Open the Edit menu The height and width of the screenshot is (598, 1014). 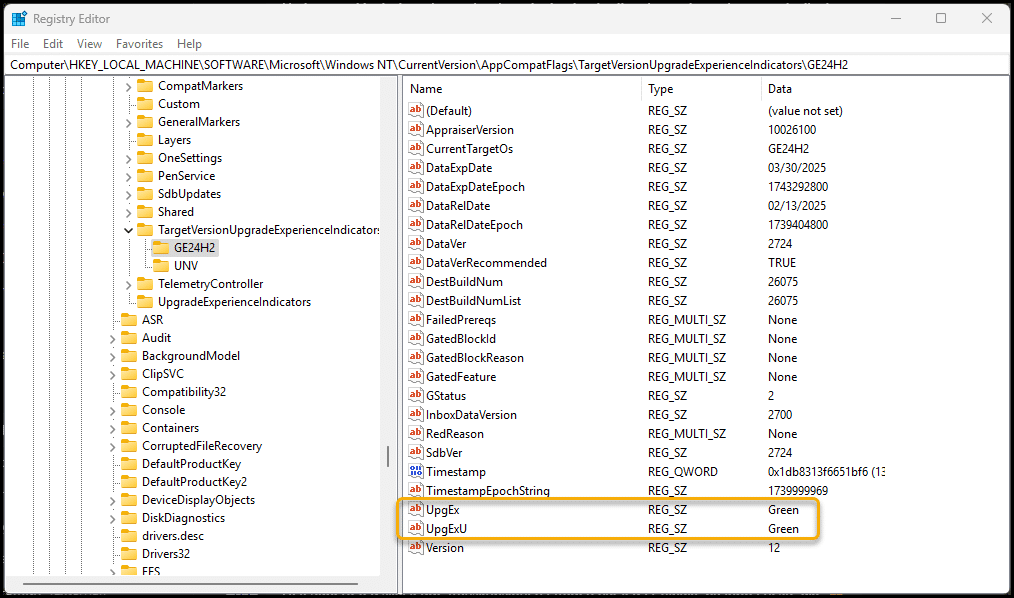(53, 44)
